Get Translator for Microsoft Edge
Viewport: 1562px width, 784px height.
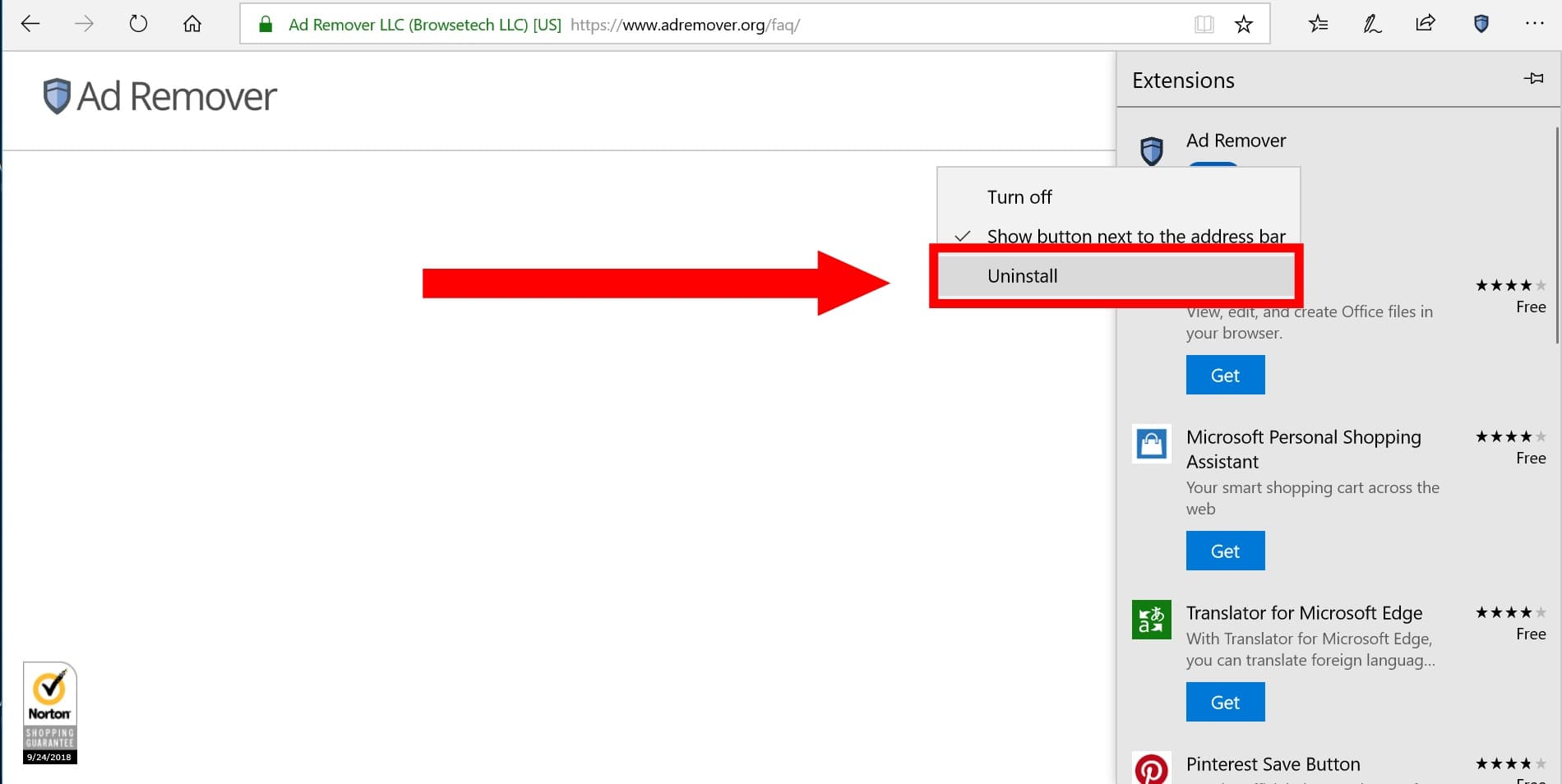[1225, 702]
